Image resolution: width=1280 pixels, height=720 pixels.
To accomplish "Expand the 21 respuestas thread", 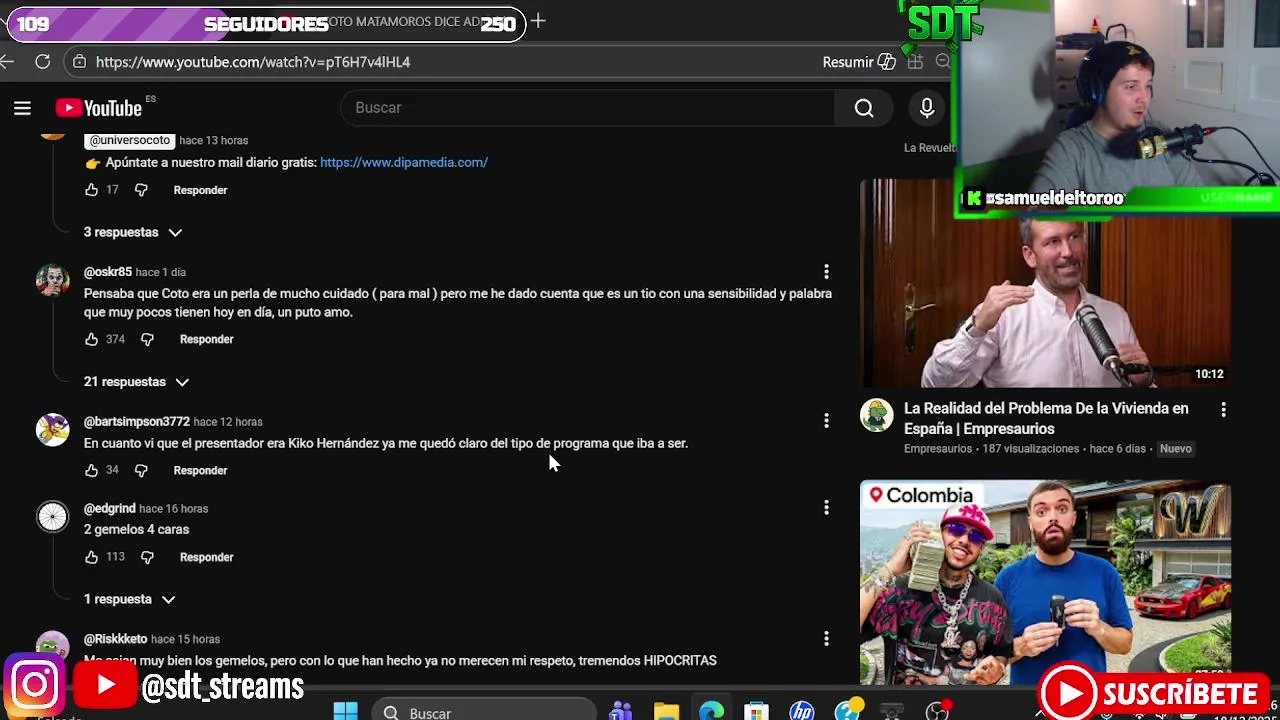I will click(x=137, y=382).
